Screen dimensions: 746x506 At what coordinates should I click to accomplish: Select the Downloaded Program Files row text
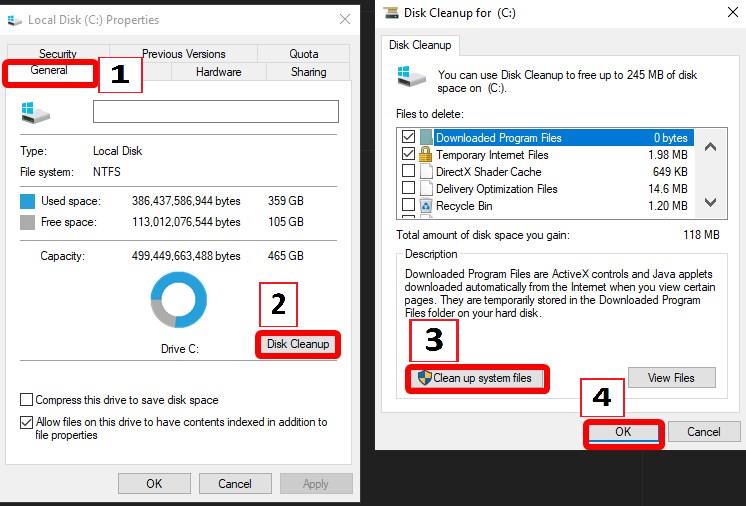click(499, 138)
